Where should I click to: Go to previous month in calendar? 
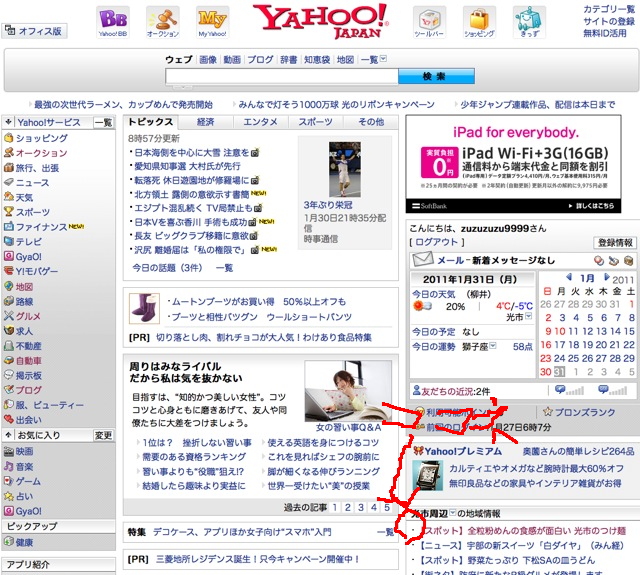click(x=569, y=278)
